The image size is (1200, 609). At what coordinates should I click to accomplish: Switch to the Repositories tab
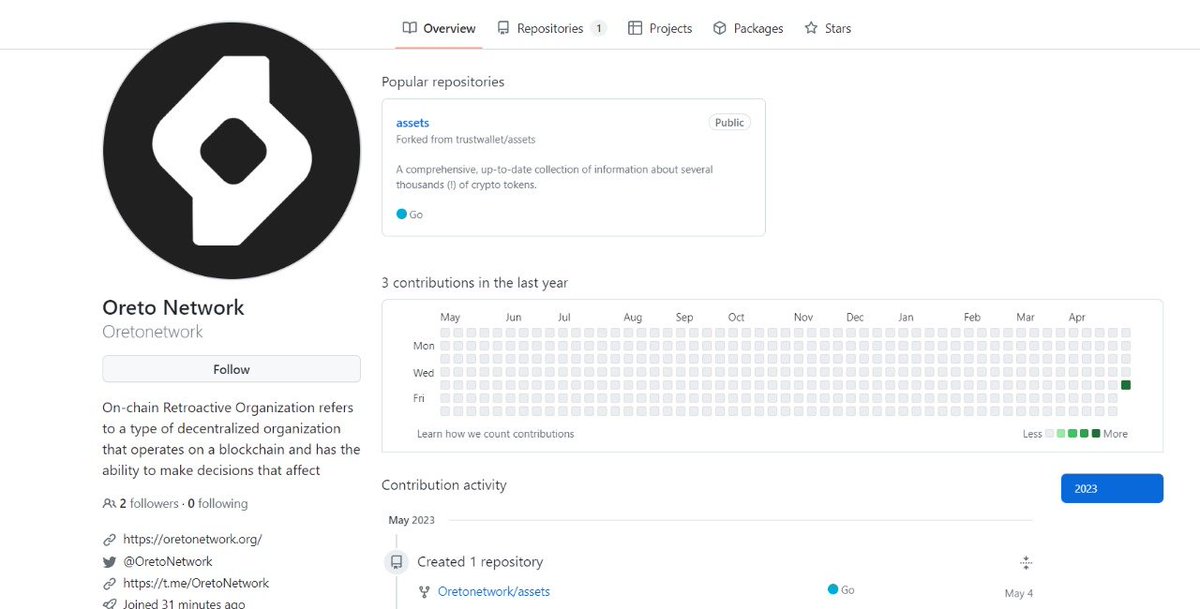click(552, 28)
